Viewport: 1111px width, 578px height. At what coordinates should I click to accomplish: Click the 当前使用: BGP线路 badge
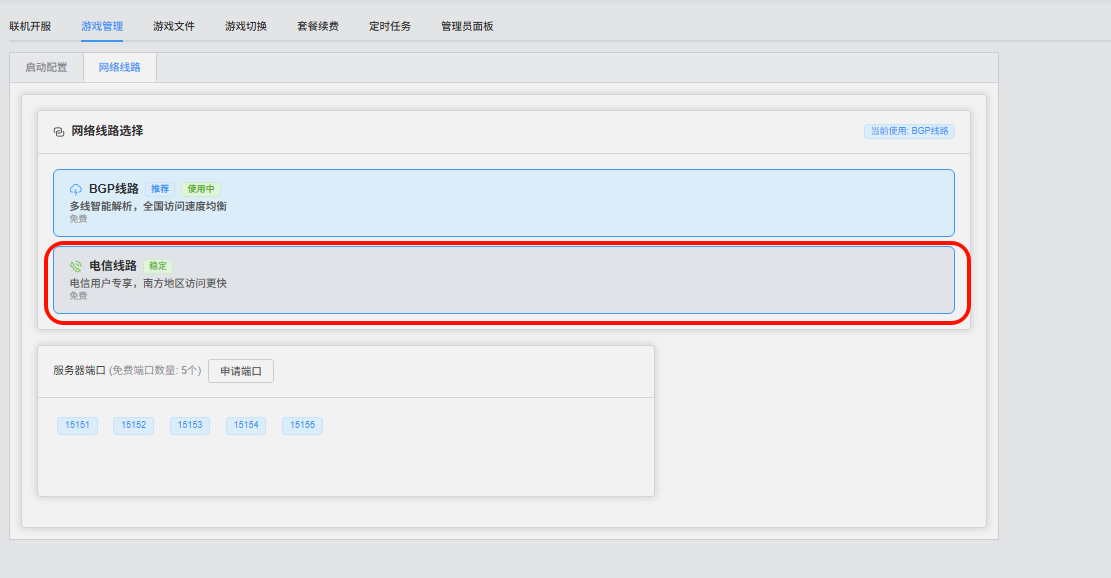click(x=909, y=131)
